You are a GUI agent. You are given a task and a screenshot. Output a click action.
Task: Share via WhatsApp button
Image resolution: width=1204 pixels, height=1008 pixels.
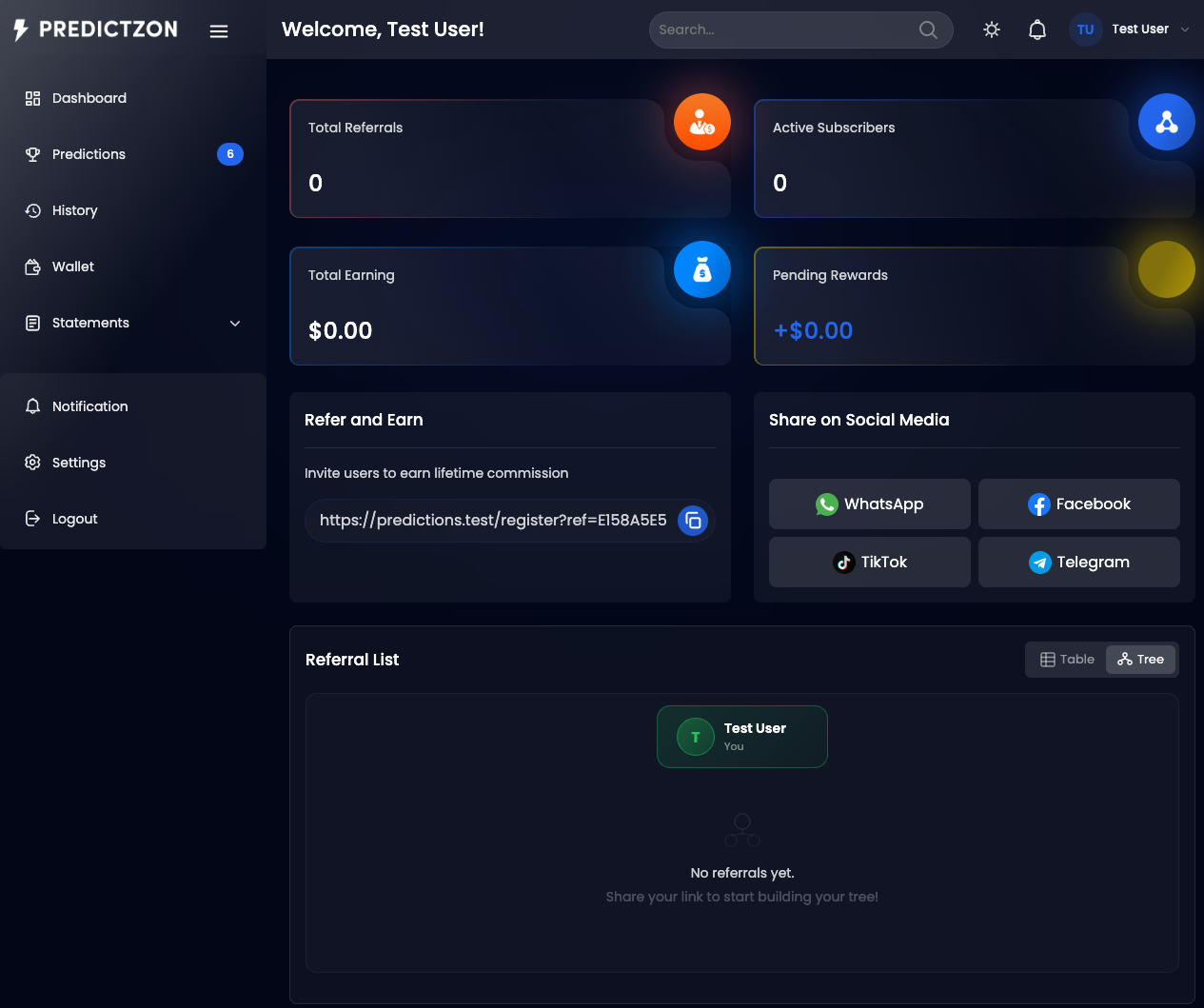pos(870,504)
